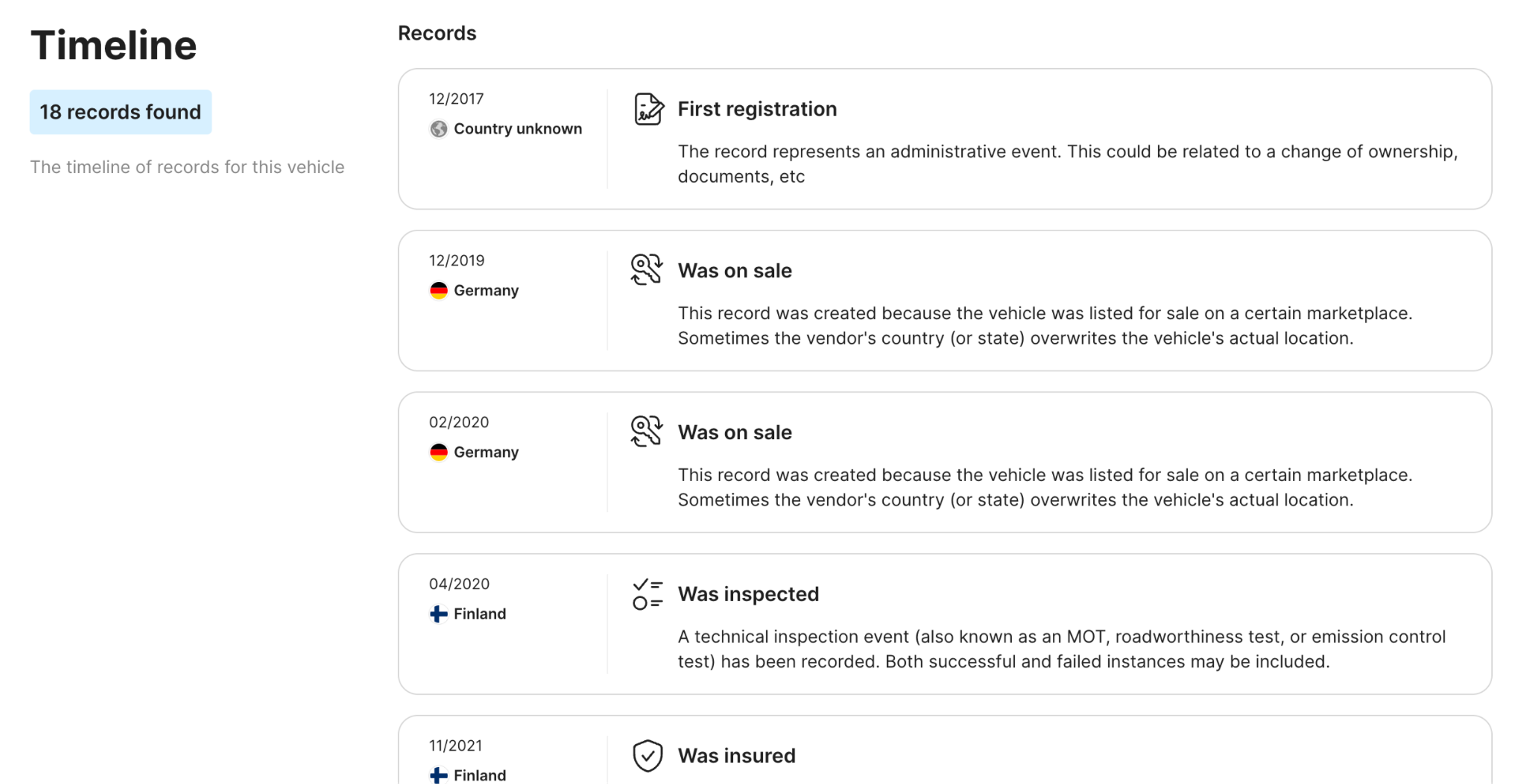Click the Finland flag in 04/2020 record

438,614
